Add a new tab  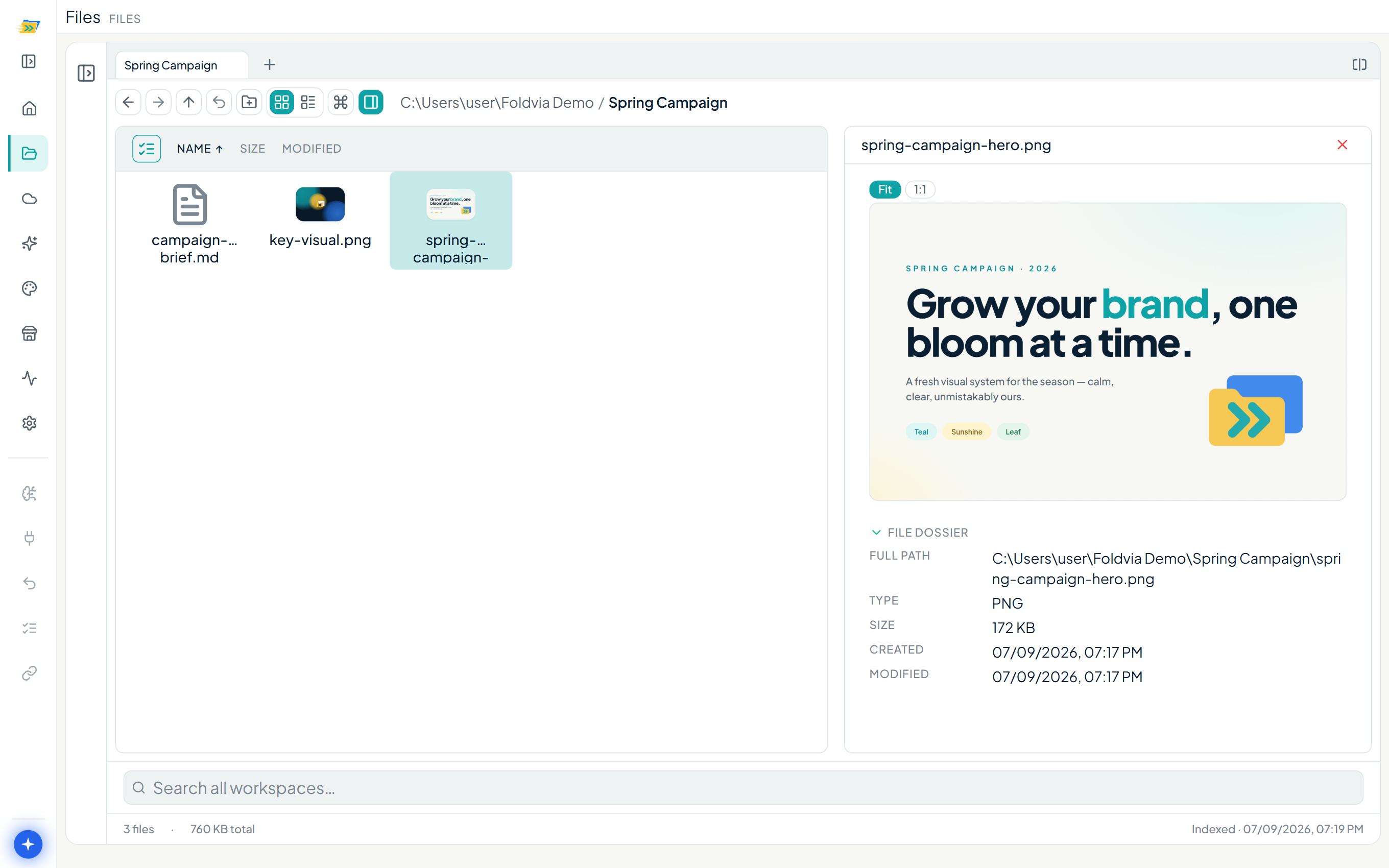pos(269,65)
